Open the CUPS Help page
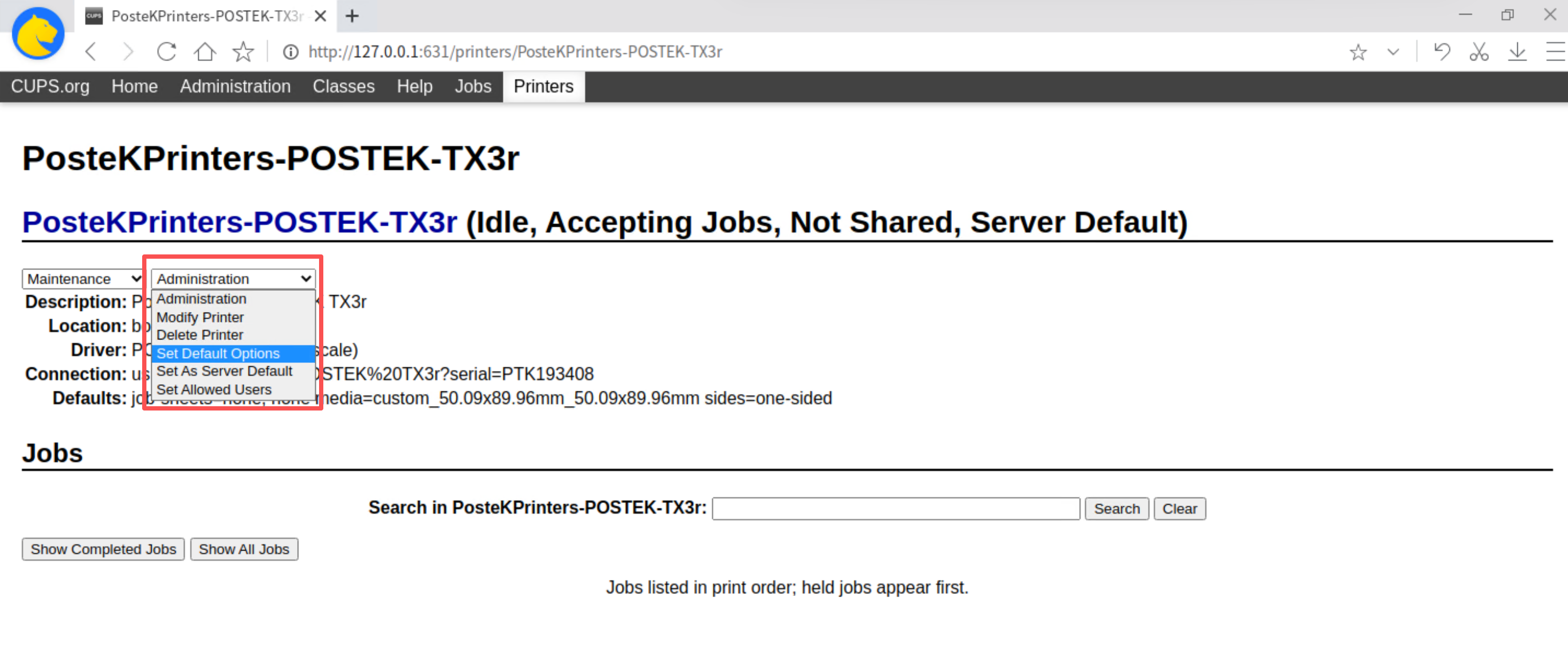The width and height of the screenshot is (1568, 666). [x=415, y=87]
